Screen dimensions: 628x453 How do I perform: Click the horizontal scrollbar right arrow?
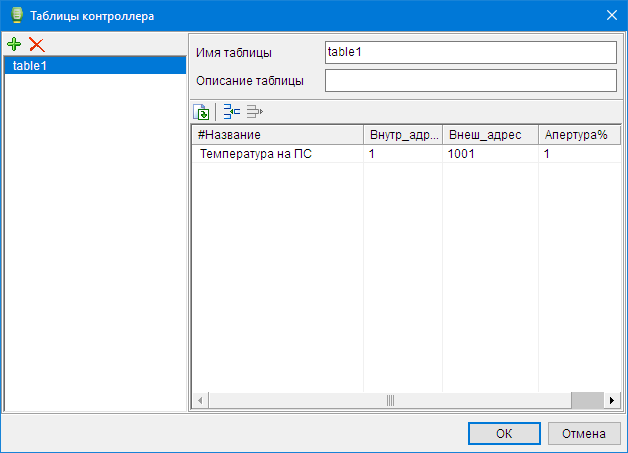click(611, 400)
